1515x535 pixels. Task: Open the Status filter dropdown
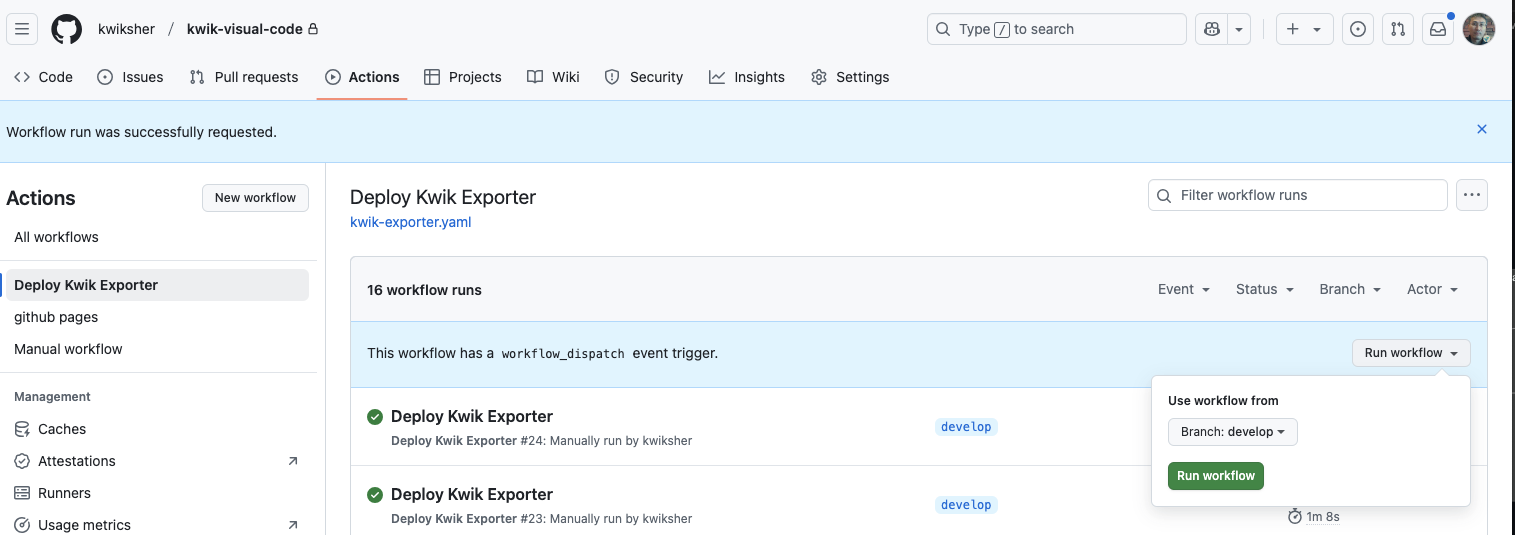tap(1265, 289)
